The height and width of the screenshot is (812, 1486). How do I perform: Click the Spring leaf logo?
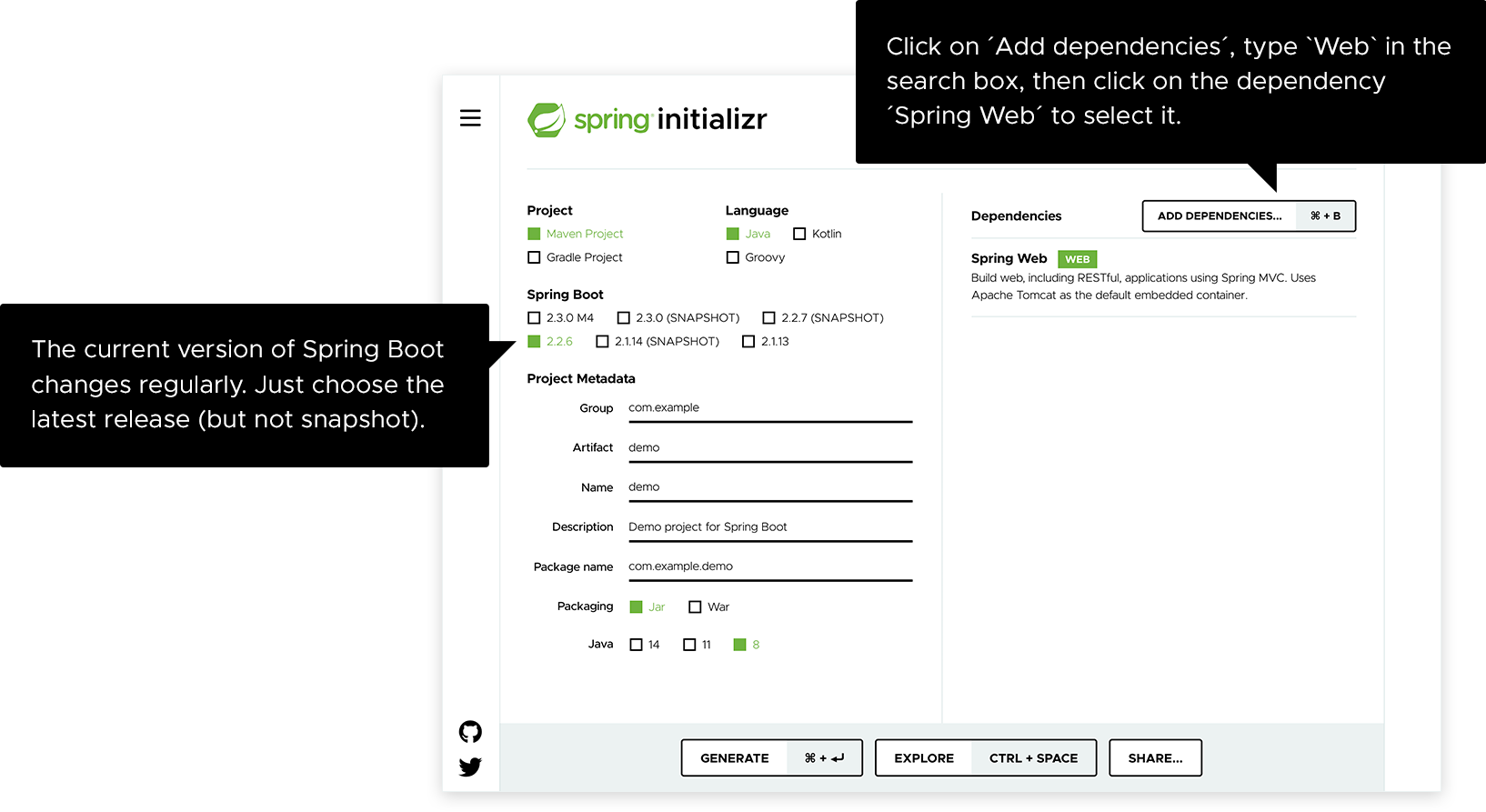[547, 120]
